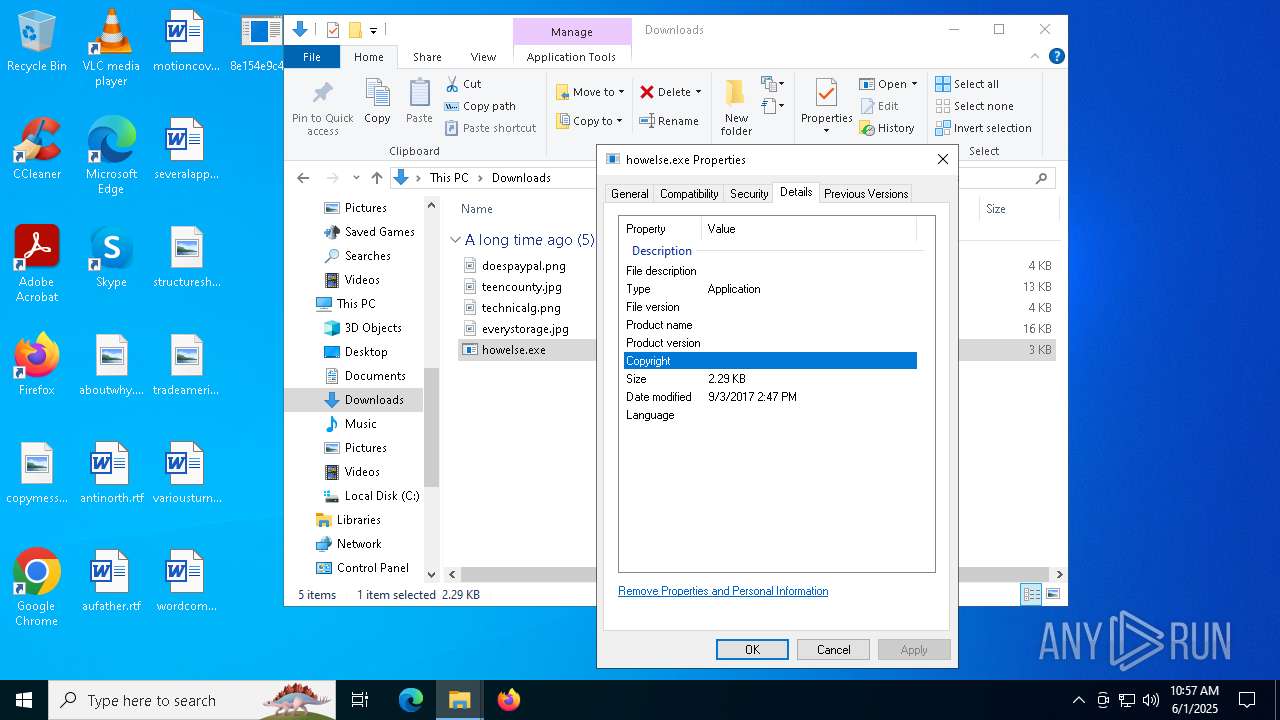Open the Open button dropdown arrow
The width and height of the screenshot is (1280, 720).
[914, 84]
